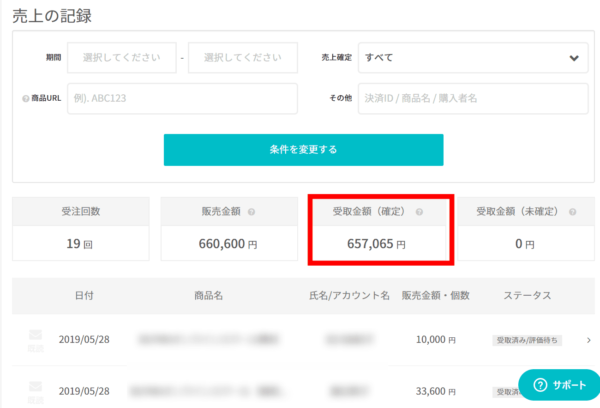
Task: Open the period end date field
Action: [243, 57]
